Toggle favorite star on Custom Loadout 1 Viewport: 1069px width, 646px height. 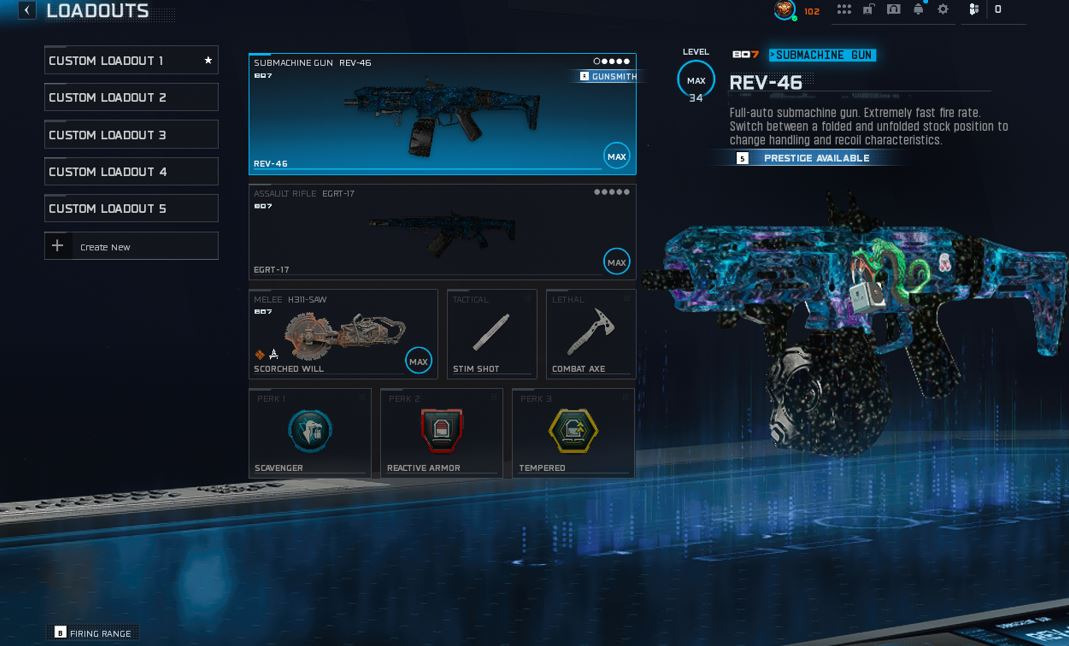pyautogui.click(x=208, y=60)
